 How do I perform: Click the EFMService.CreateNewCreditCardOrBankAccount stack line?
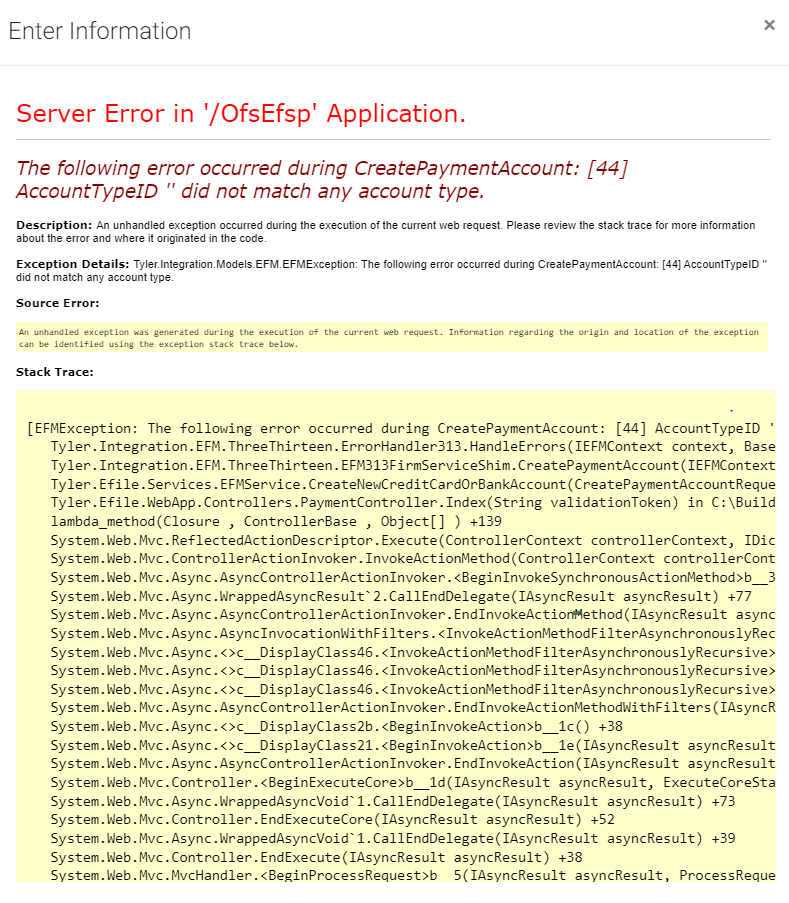pyautogui.click(x=413, y=484)
